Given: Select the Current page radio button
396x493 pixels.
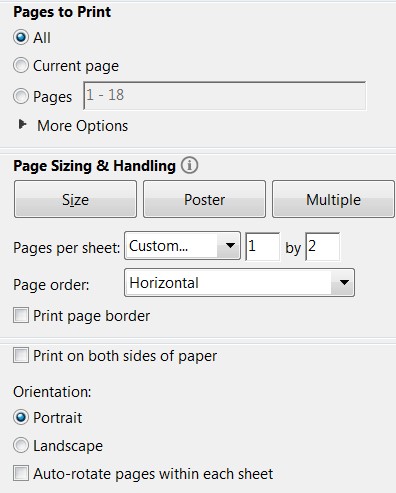Looking at the screenshot, I should point(21,65).
